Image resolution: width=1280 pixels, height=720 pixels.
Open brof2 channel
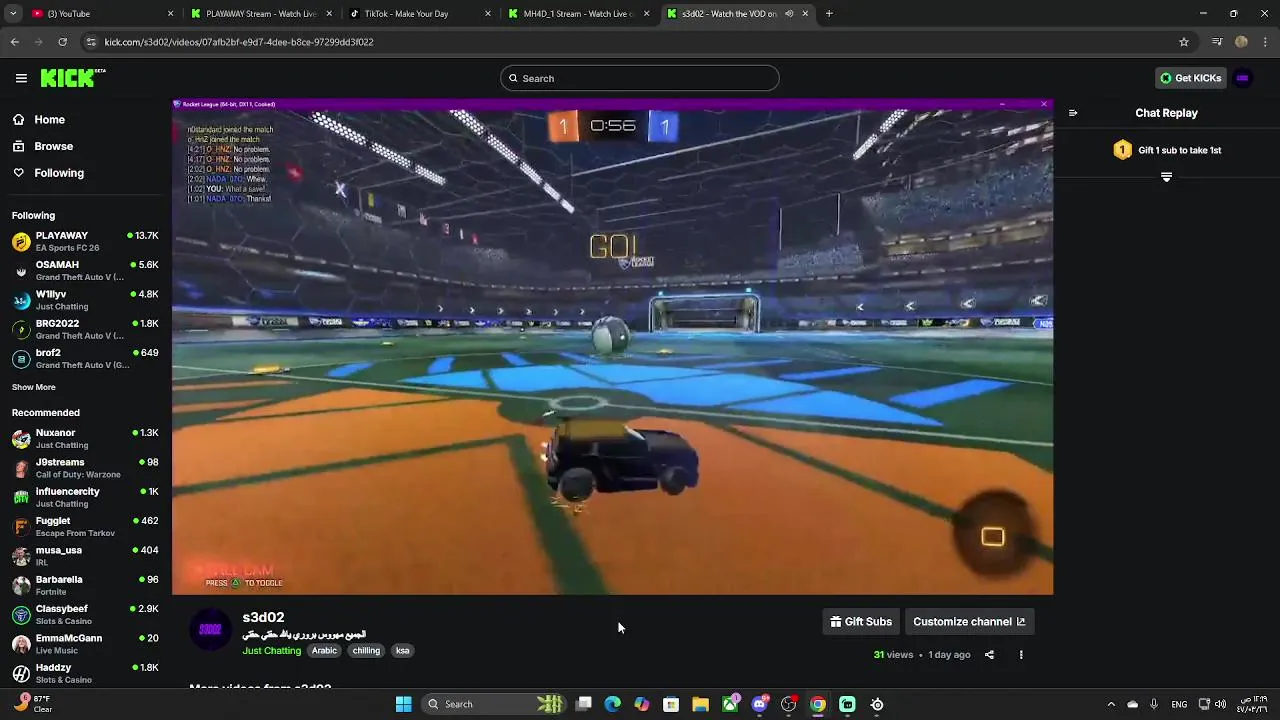(85, 358)
